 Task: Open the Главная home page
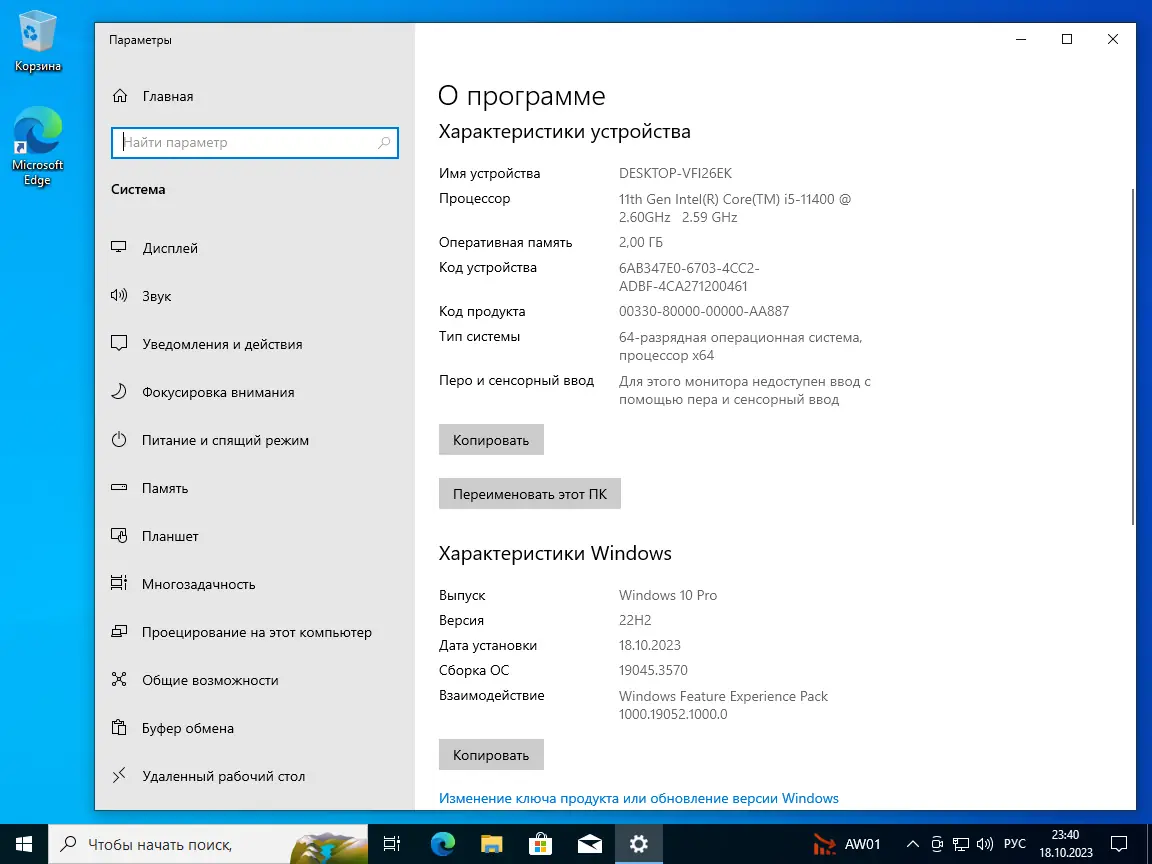click(153, 96)
